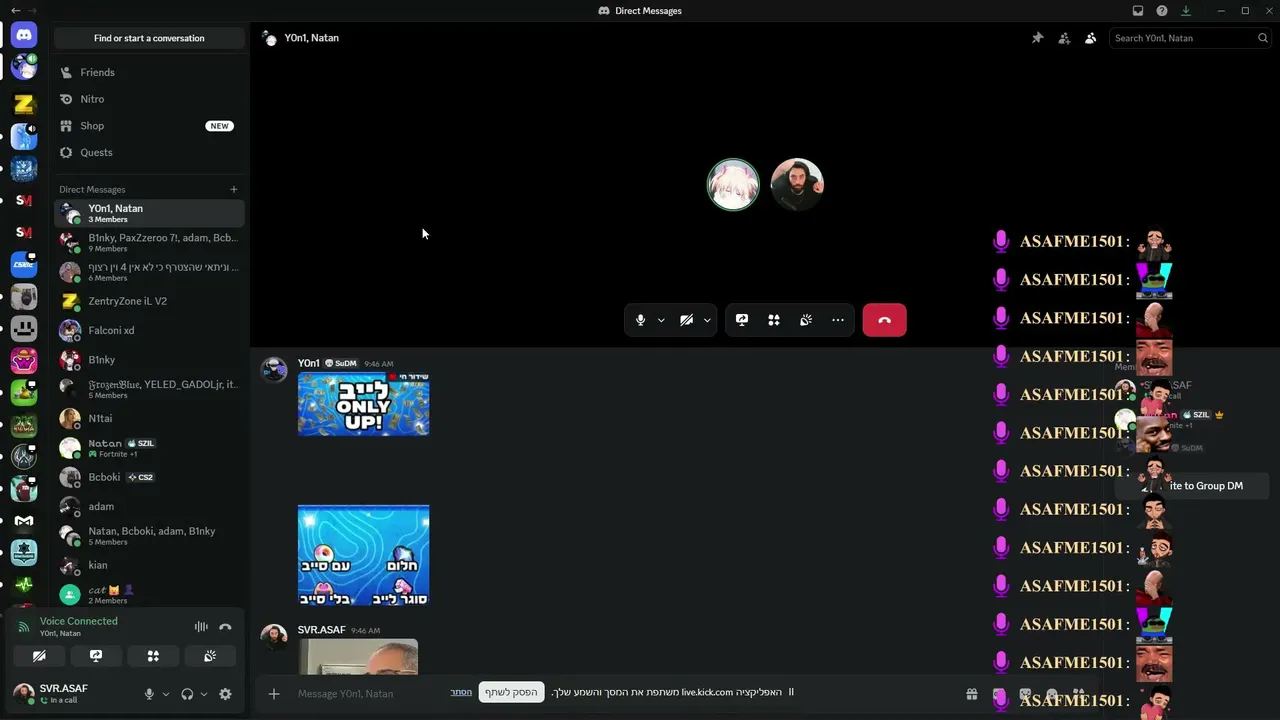Turn on camera in the voice panel
The image size is (1280, 720).
39,656
